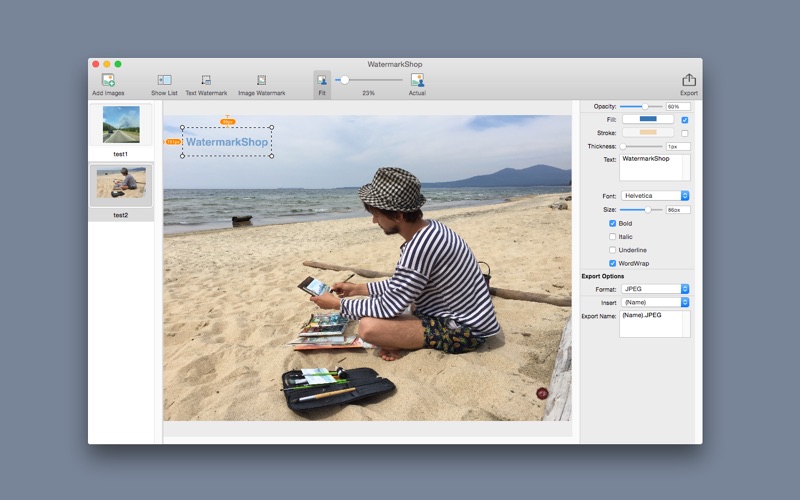Uncheck the Fill checkbox

point(685,120)
